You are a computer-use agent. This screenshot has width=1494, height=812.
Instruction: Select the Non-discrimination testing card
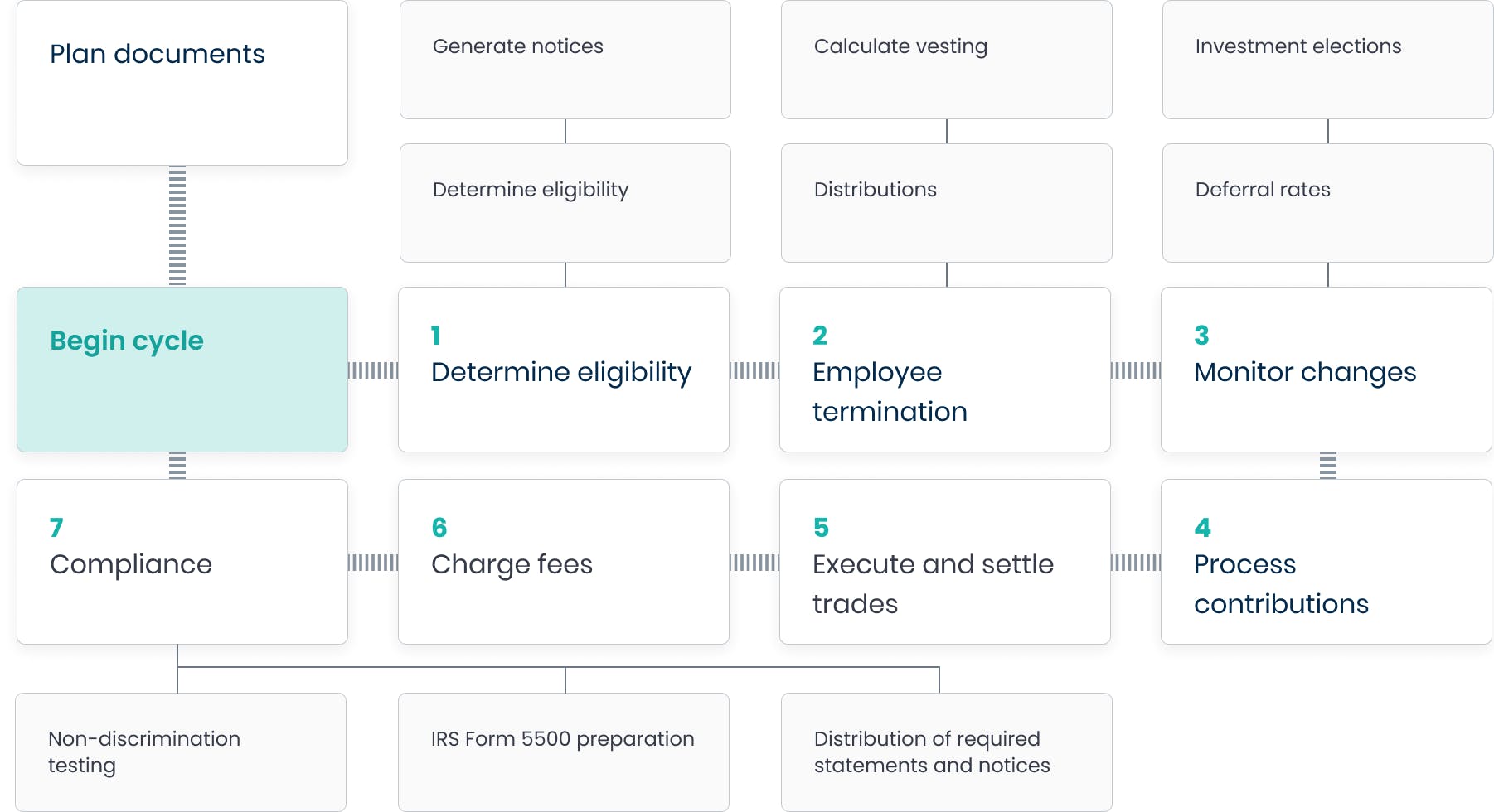[x=181, y=752]
